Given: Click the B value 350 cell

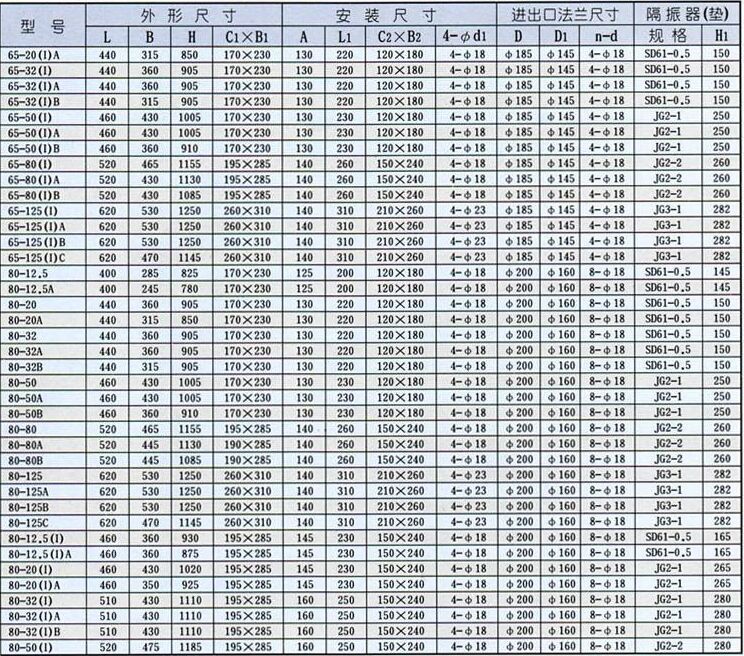Looking at the screenshot, I should click(149, 584).
